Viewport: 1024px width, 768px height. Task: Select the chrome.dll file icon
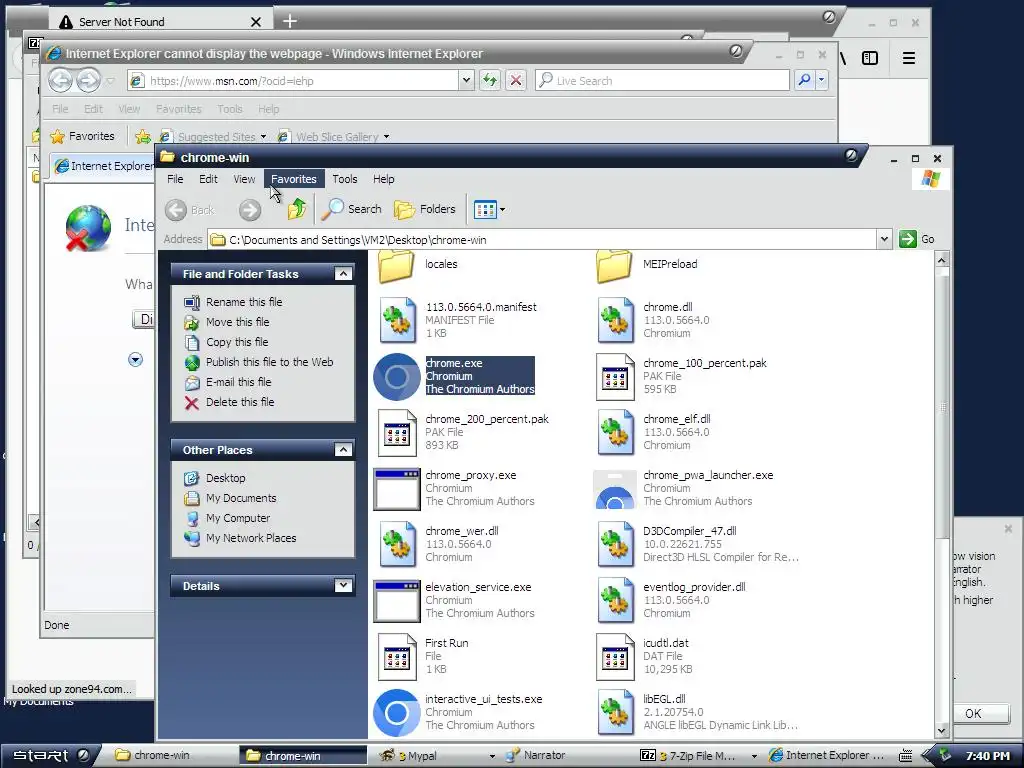(x=615, y=320)
